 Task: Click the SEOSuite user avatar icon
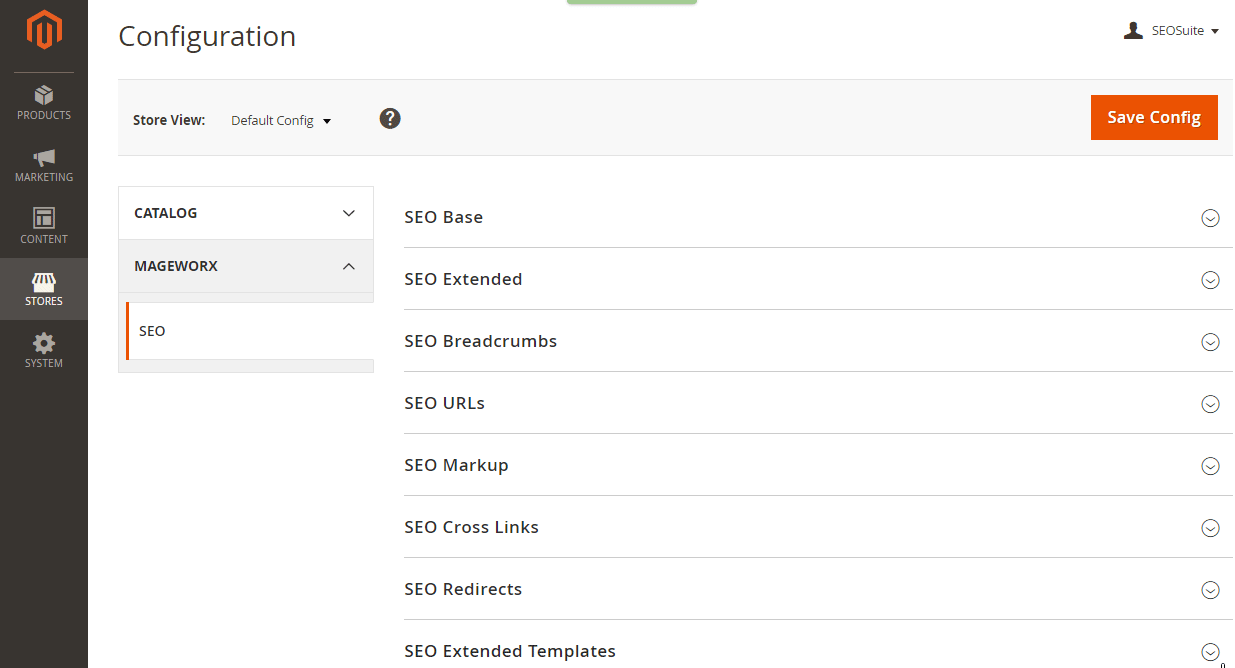click(x=1133, y=31)
